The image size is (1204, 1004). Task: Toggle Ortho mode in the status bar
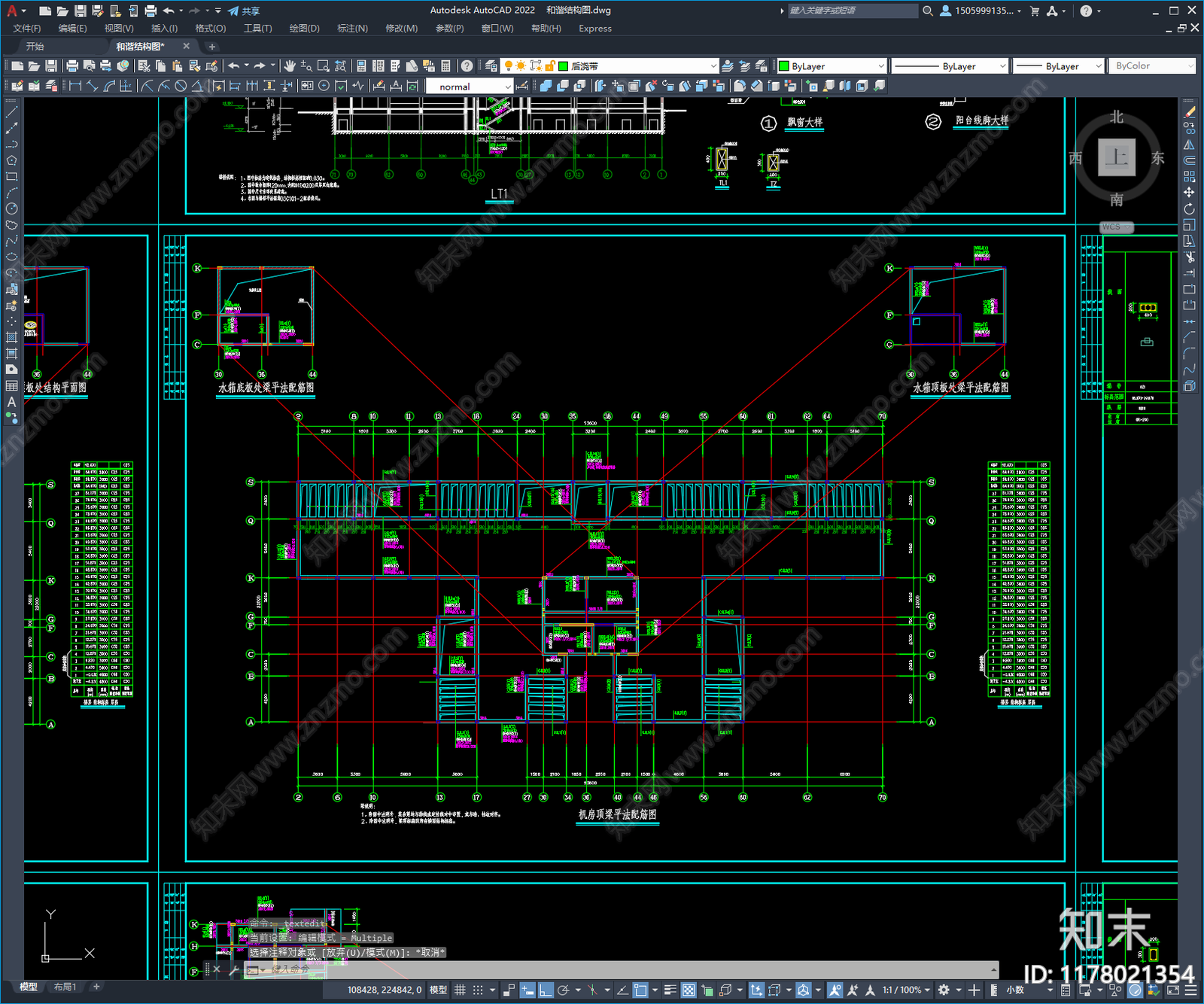(x=546, y=990)
